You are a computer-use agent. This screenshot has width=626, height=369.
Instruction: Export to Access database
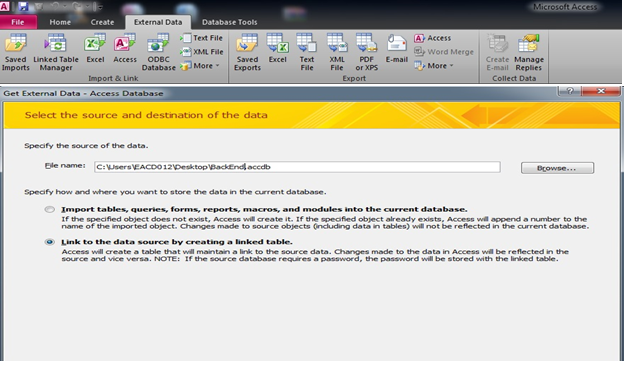433,38
